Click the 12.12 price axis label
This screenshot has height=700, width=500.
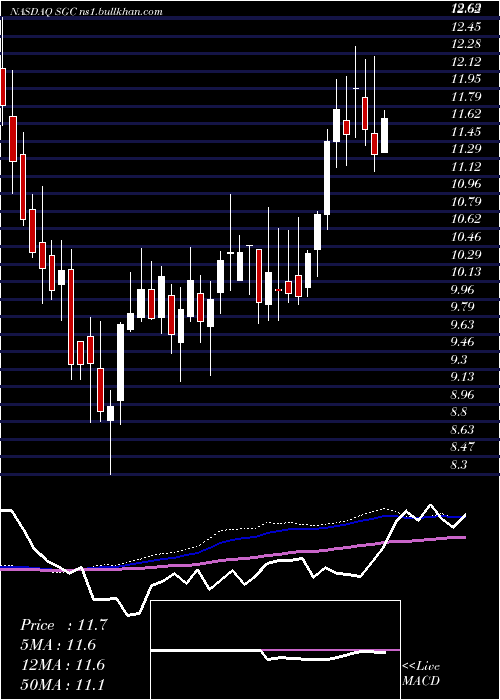pyautogui.click(x=466, y=62)
